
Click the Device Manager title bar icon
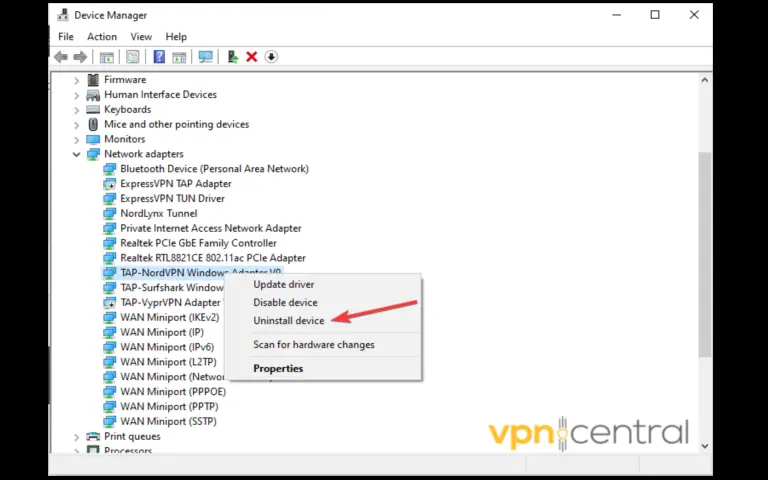(x=63, y=15)
